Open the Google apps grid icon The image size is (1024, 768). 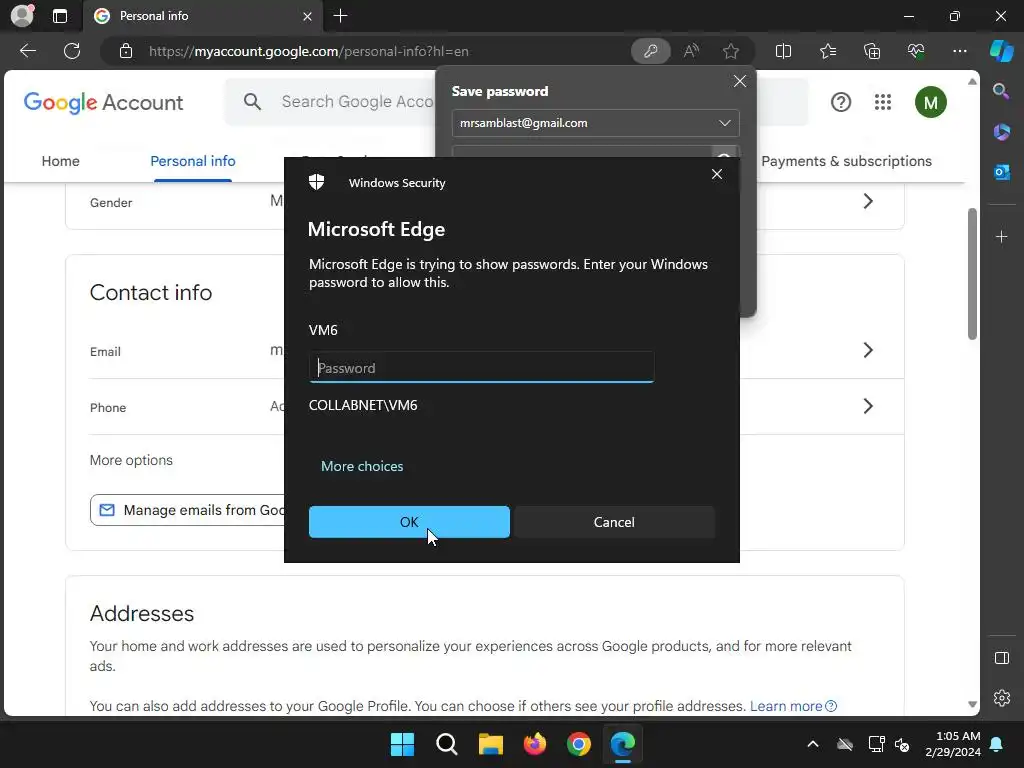point(883,102)
